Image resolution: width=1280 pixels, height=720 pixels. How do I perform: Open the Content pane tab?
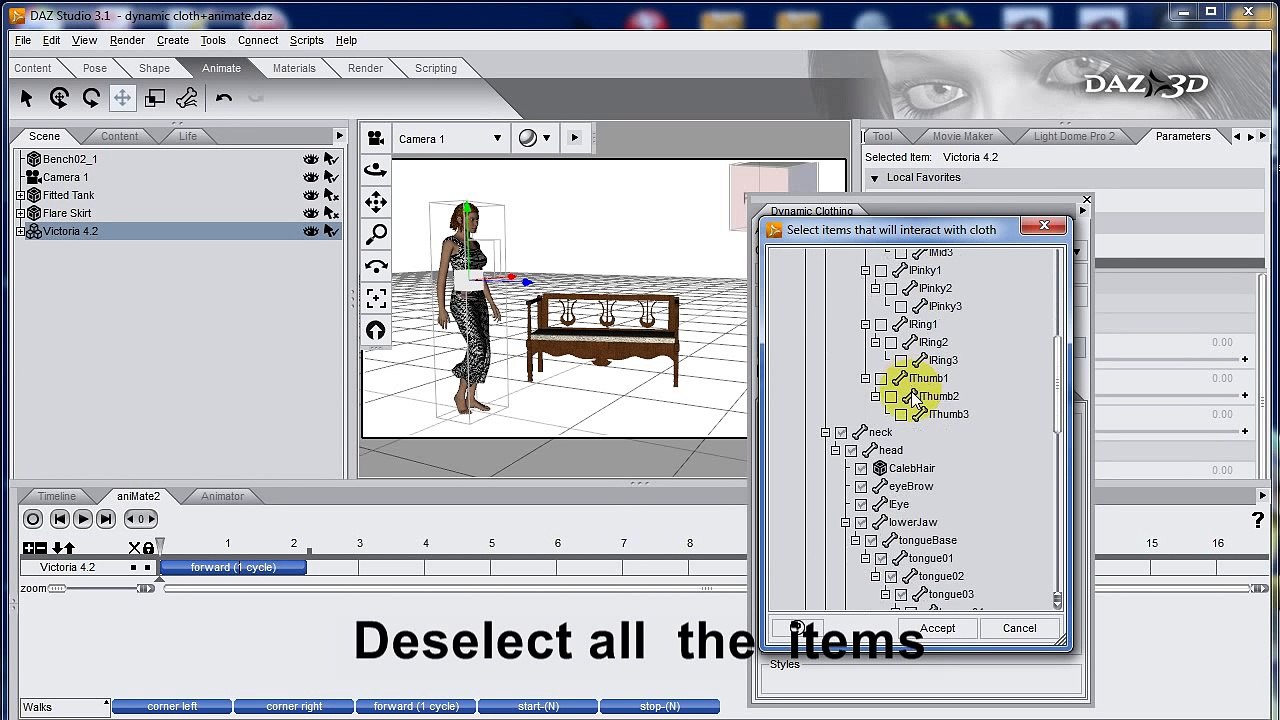(x=119, y=136)
